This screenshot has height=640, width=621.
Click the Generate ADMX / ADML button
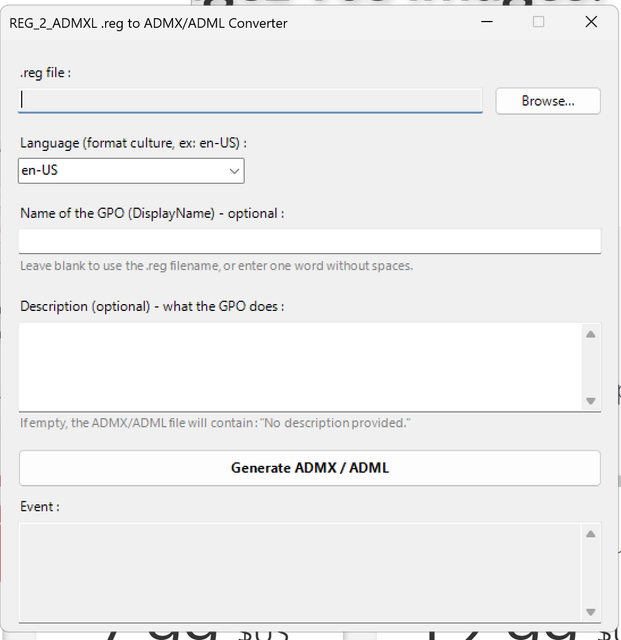[x=310, y=468]
